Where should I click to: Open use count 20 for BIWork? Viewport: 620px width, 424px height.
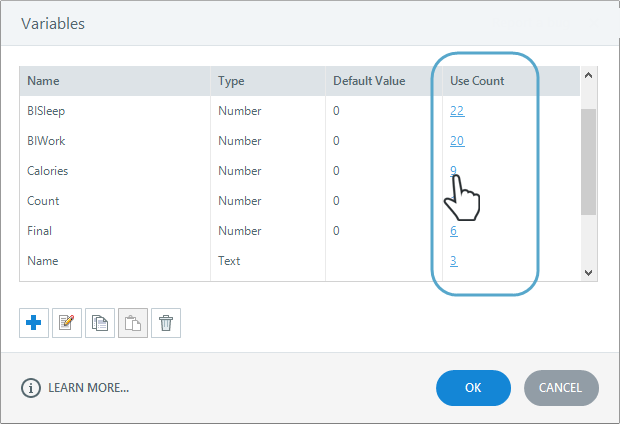pyautogui.click(x=457, y=141)
